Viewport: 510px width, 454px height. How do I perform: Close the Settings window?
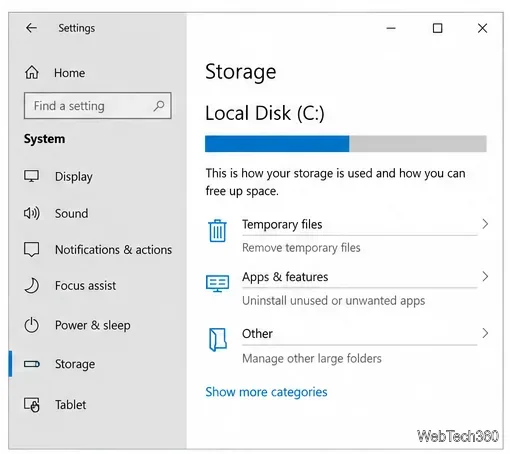[x=482, y=28]
